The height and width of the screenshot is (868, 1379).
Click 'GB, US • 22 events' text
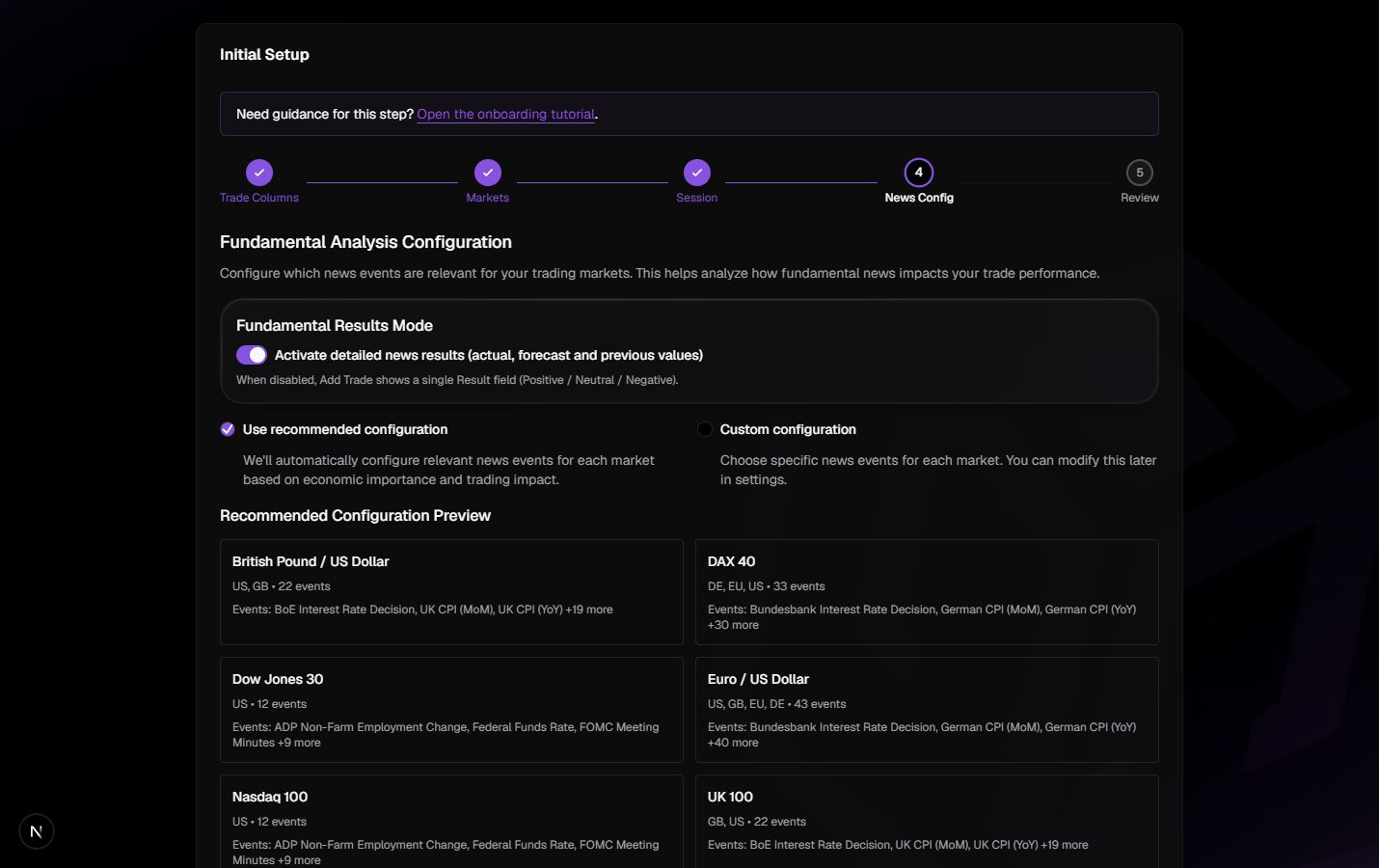click(x=757, y=822)
